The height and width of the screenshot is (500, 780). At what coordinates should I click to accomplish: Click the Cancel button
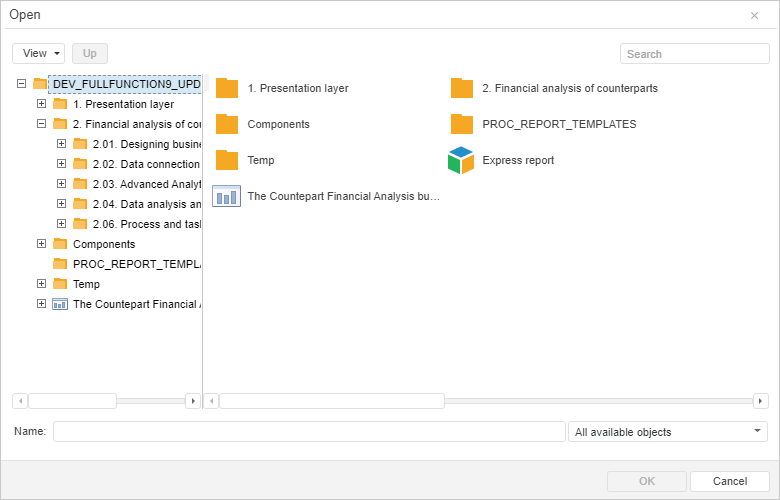point(729,481)
